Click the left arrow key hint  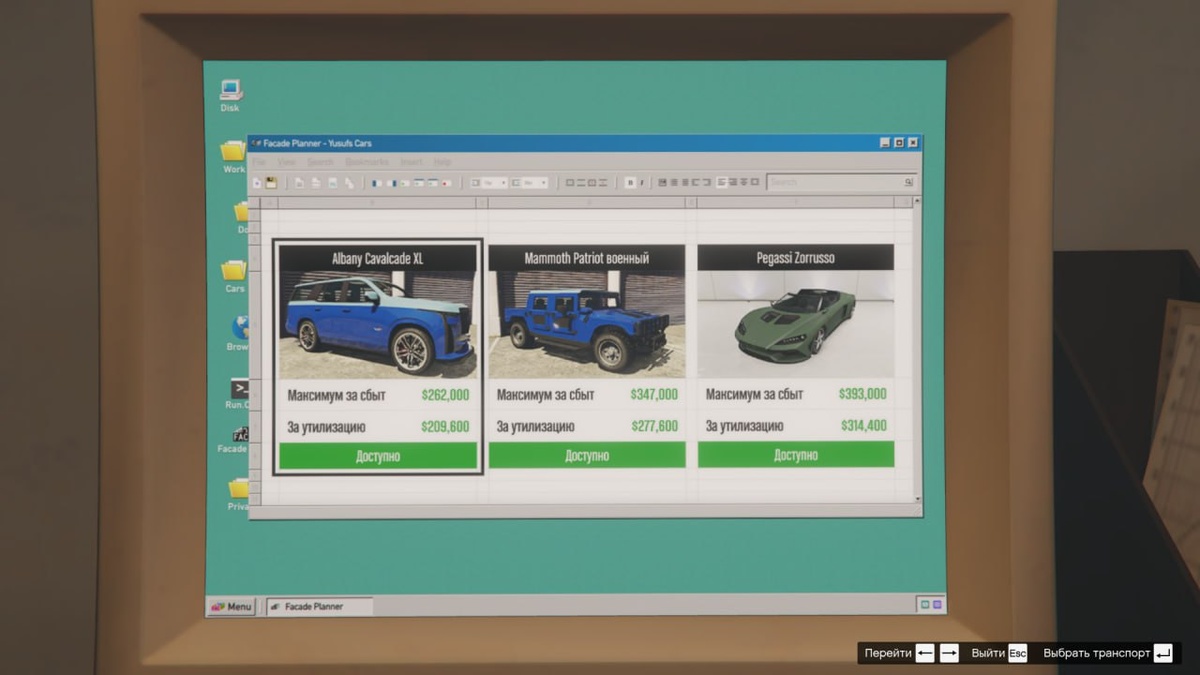tap(925, 653)
